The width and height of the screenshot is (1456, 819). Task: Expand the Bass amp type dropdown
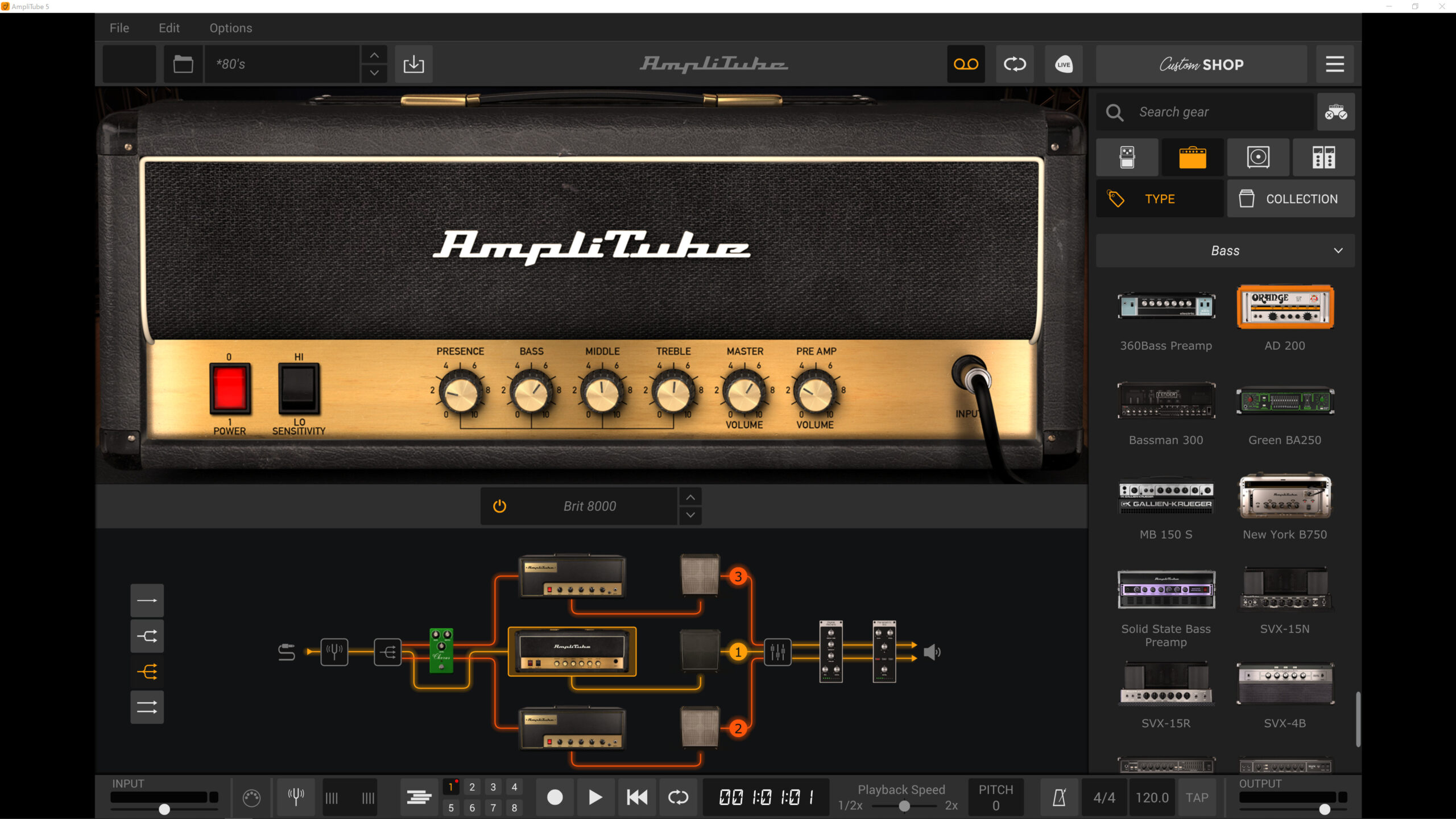coord(1225,251)
